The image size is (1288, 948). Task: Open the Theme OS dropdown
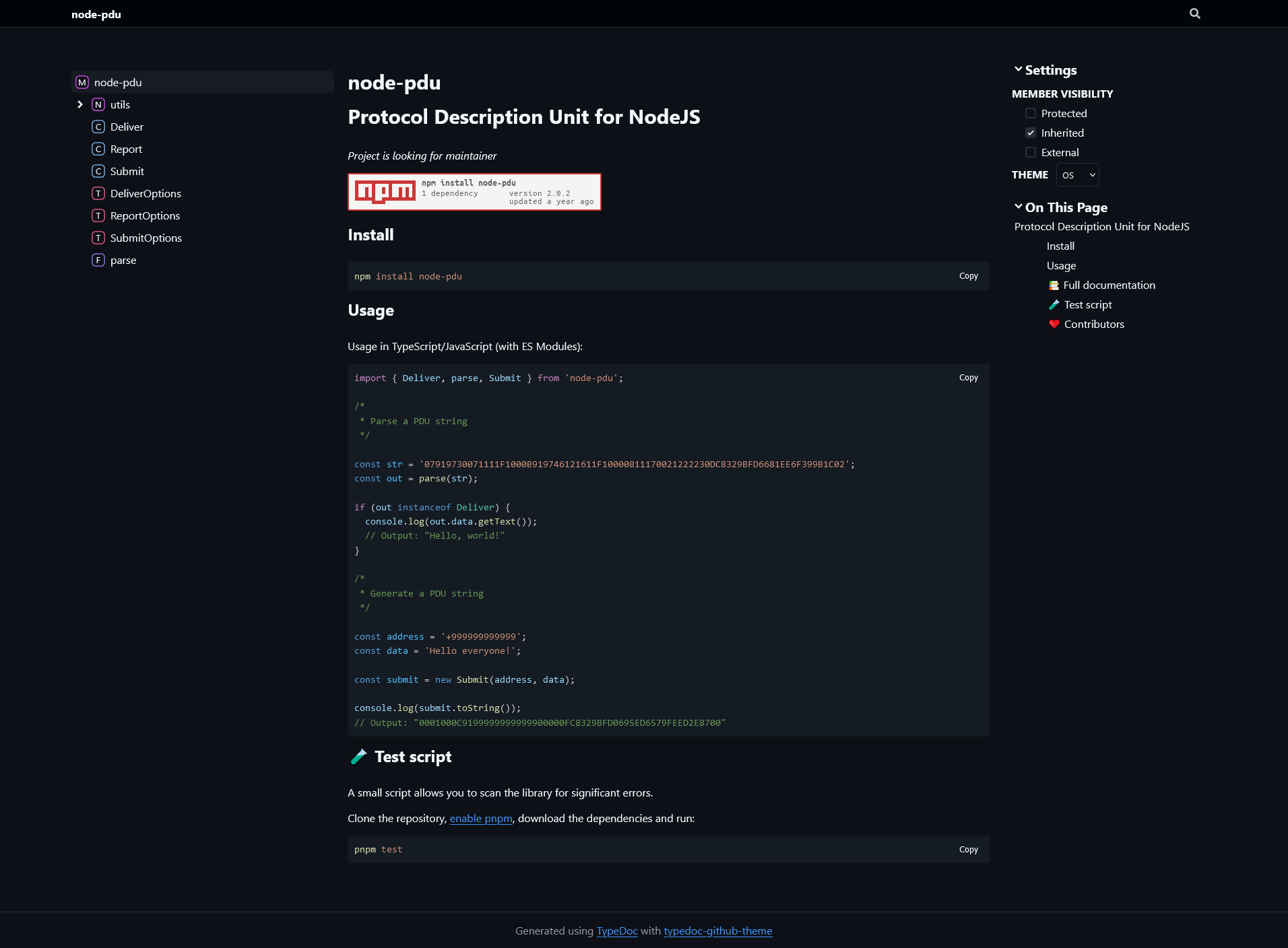pyautogui.click(x=1078, y=175)
